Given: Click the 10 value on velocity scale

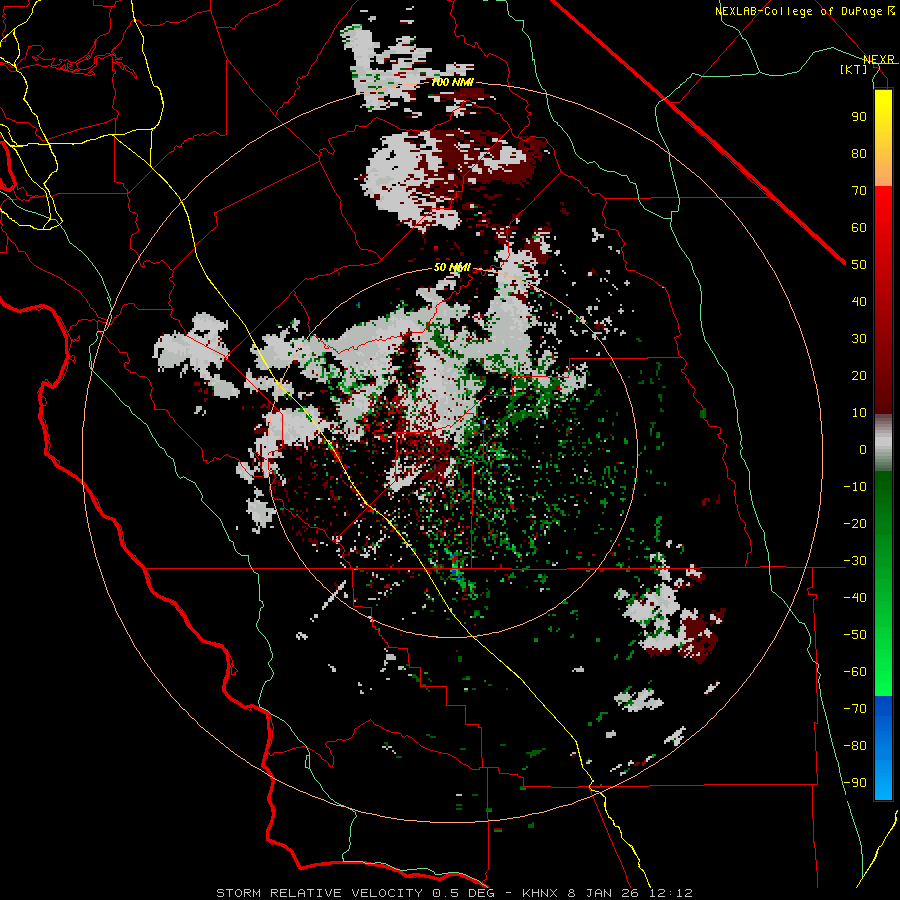Looking at the screenshot, I should [x=859, y=413].
